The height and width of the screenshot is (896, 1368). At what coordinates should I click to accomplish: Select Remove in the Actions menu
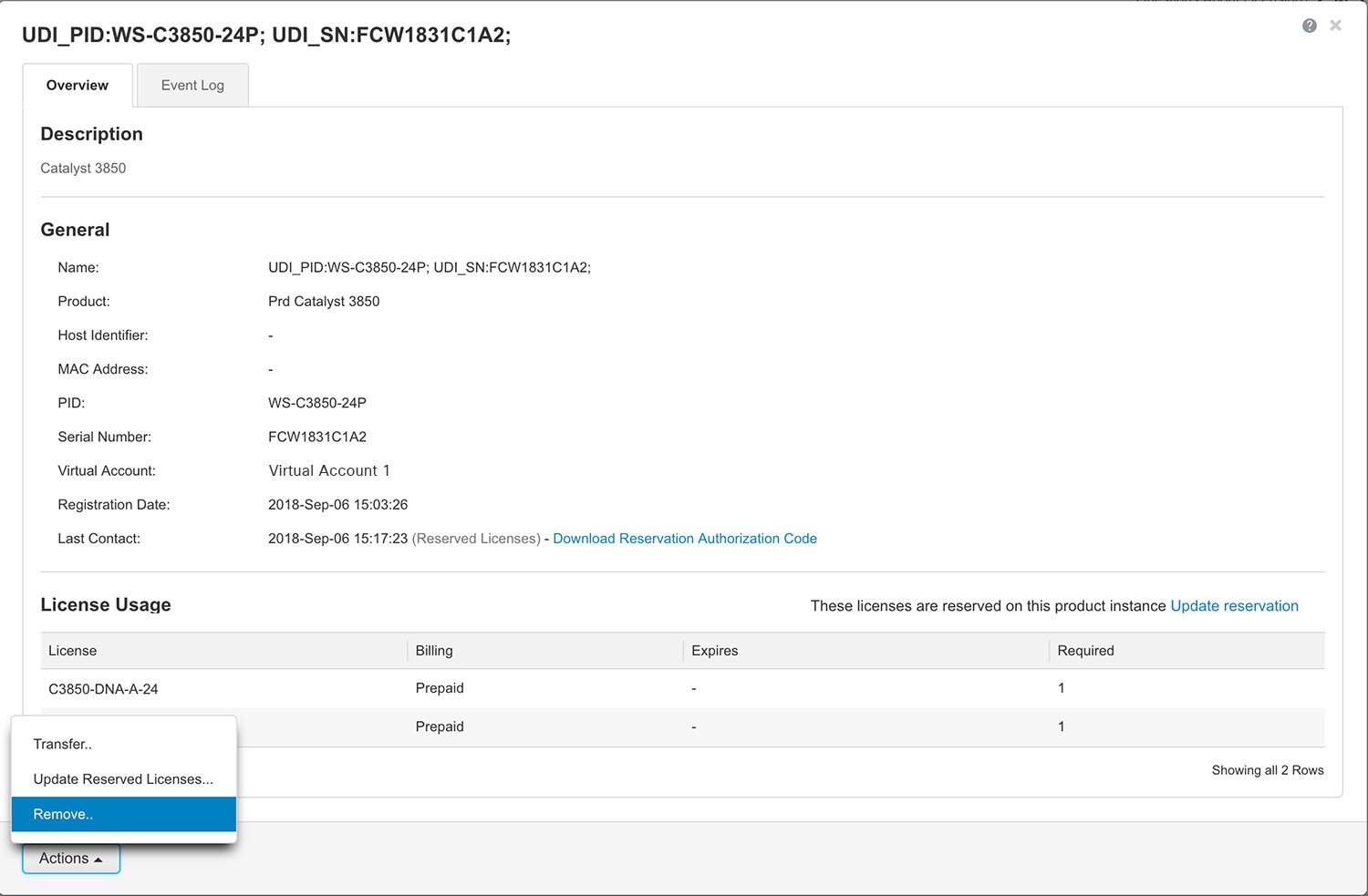124,814
